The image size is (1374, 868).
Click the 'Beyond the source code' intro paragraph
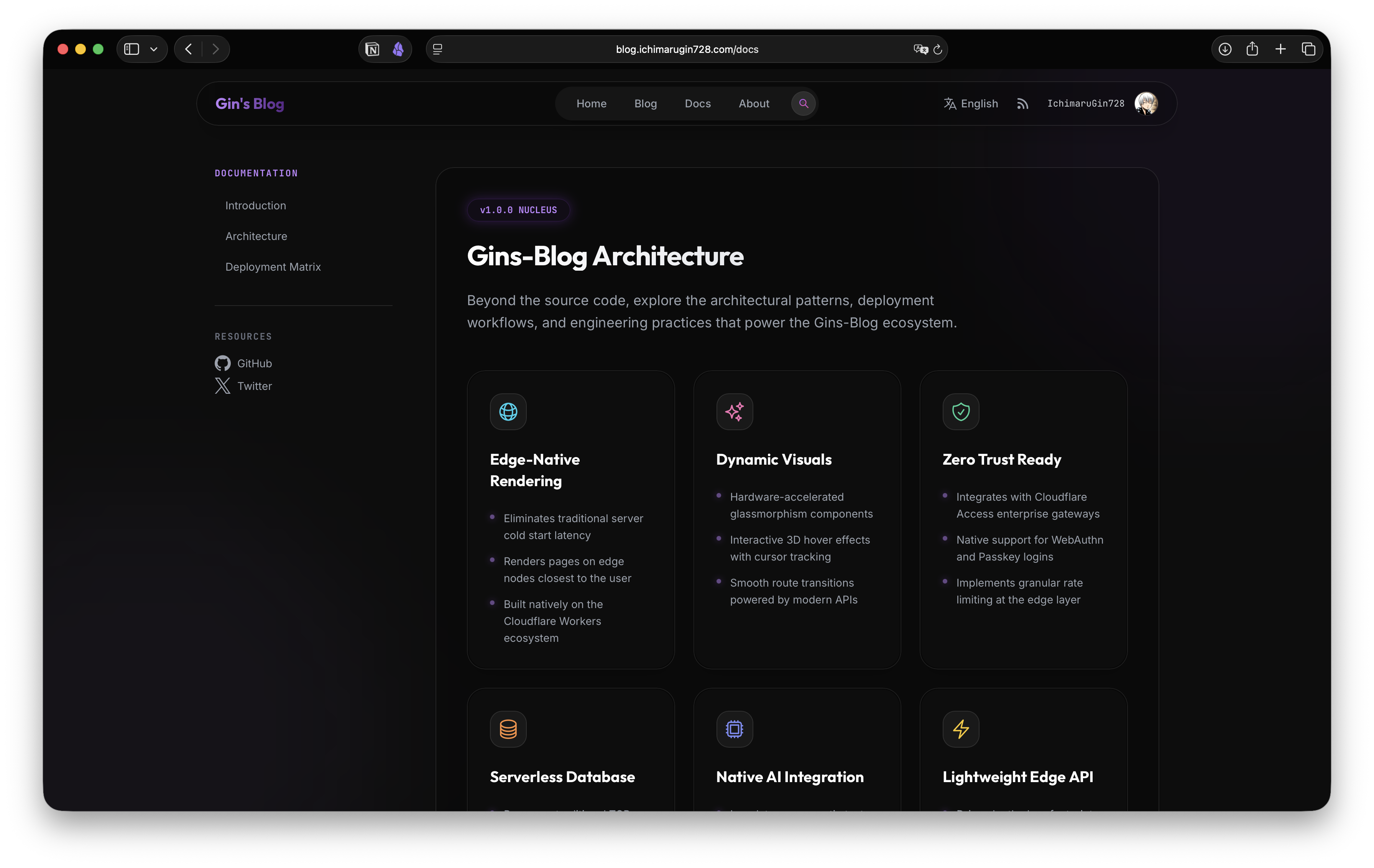point(712,311)
